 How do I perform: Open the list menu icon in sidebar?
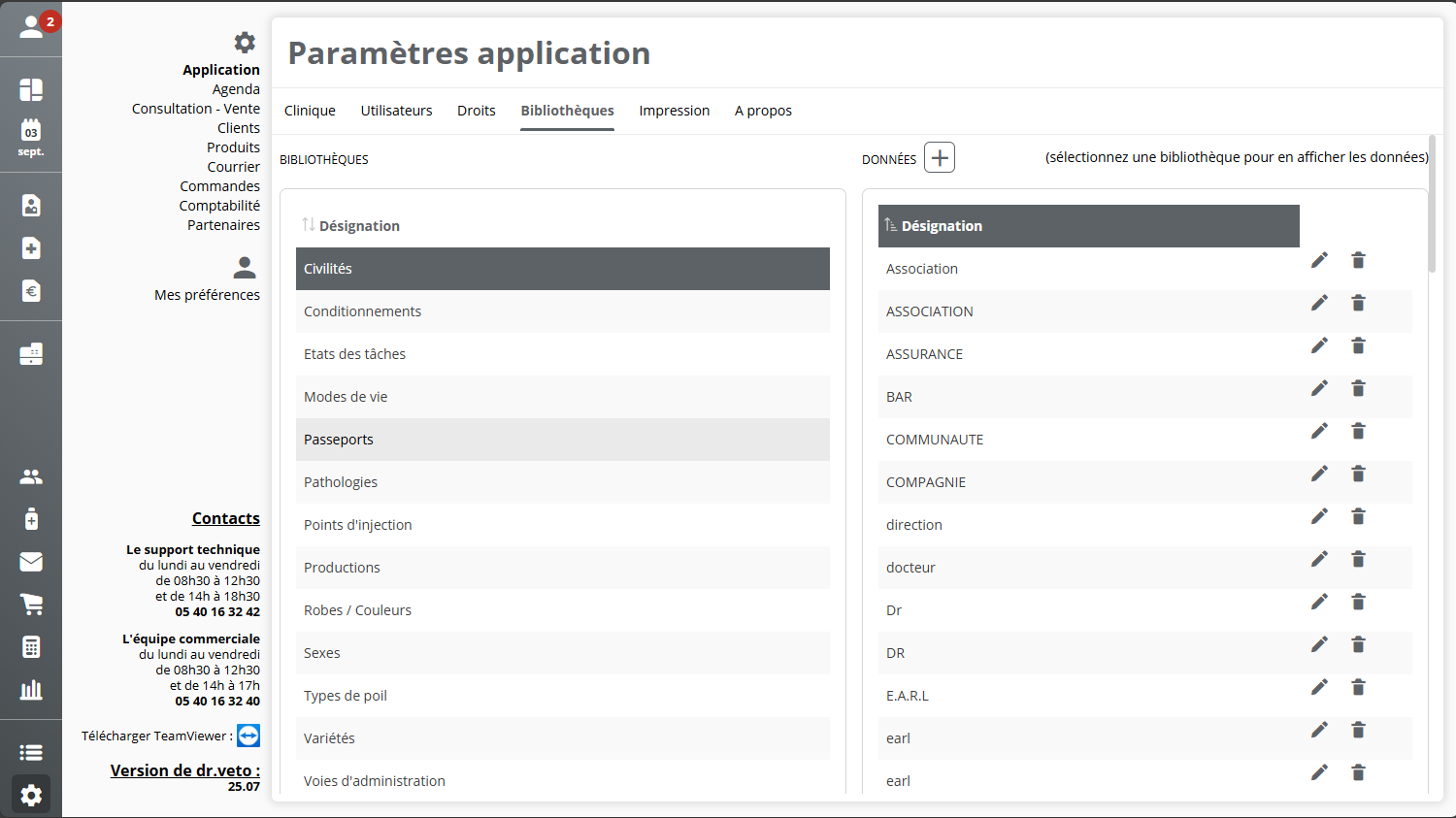tap(31, 752)
